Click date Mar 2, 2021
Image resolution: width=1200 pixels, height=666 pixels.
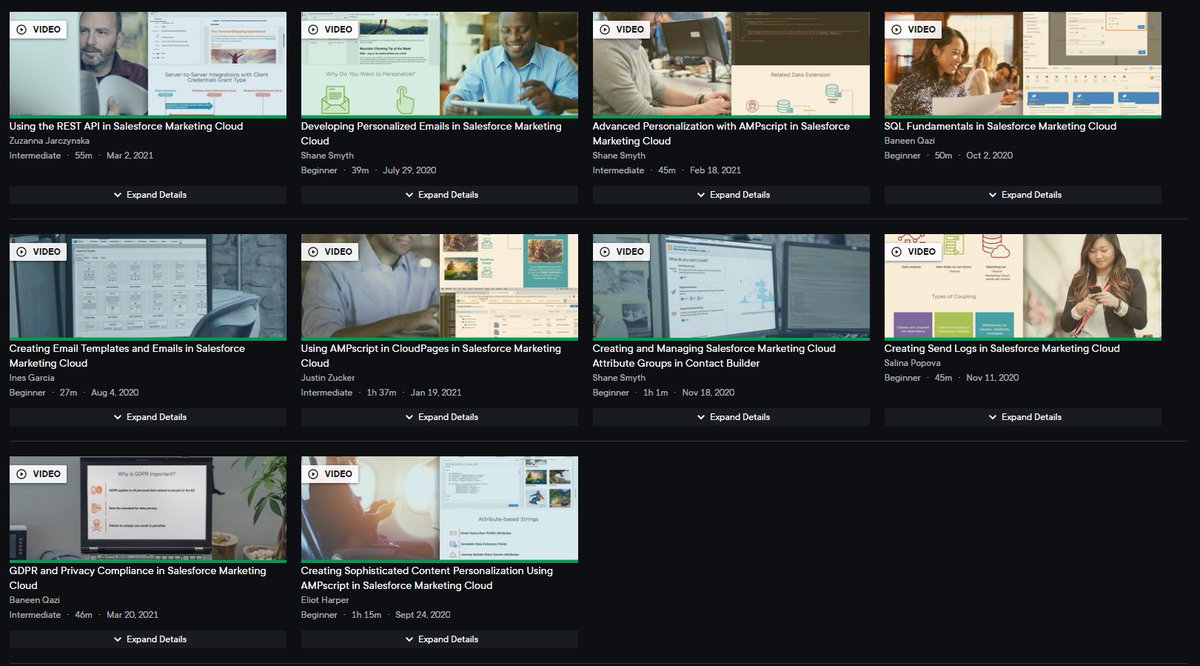click(128, 156)
